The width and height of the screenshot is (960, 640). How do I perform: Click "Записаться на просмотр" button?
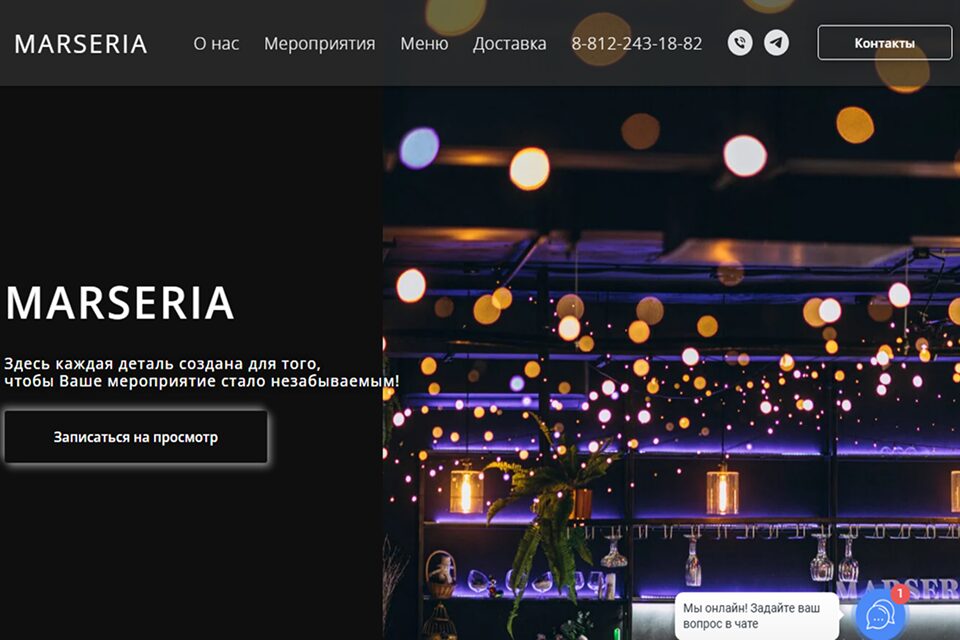click(136, 437)
